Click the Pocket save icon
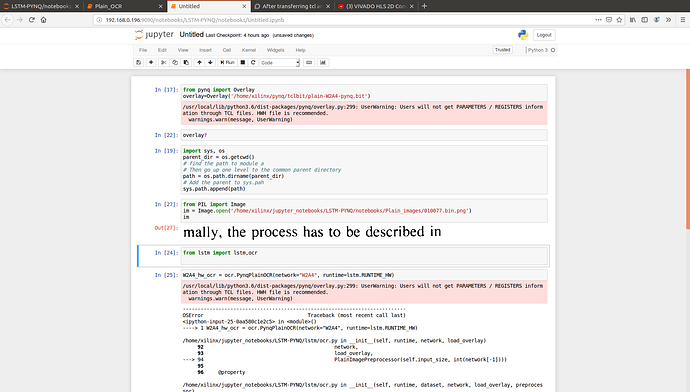The width and height of the screenshot is (690, 392). point(609,20)
